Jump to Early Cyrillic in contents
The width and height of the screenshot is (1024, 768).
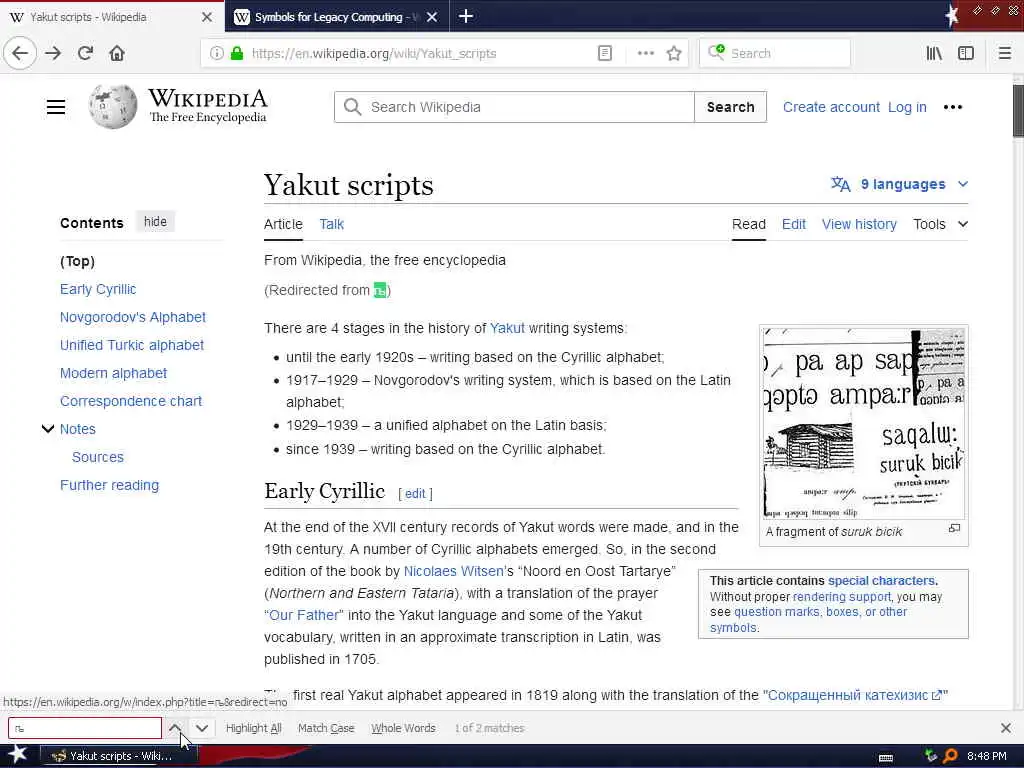pos(98,289)
